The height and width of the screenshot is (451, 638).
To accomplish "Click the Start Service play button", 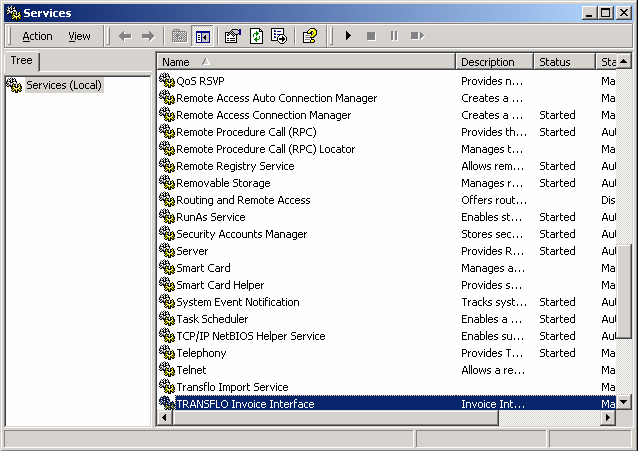I will (x=348, y=36).
